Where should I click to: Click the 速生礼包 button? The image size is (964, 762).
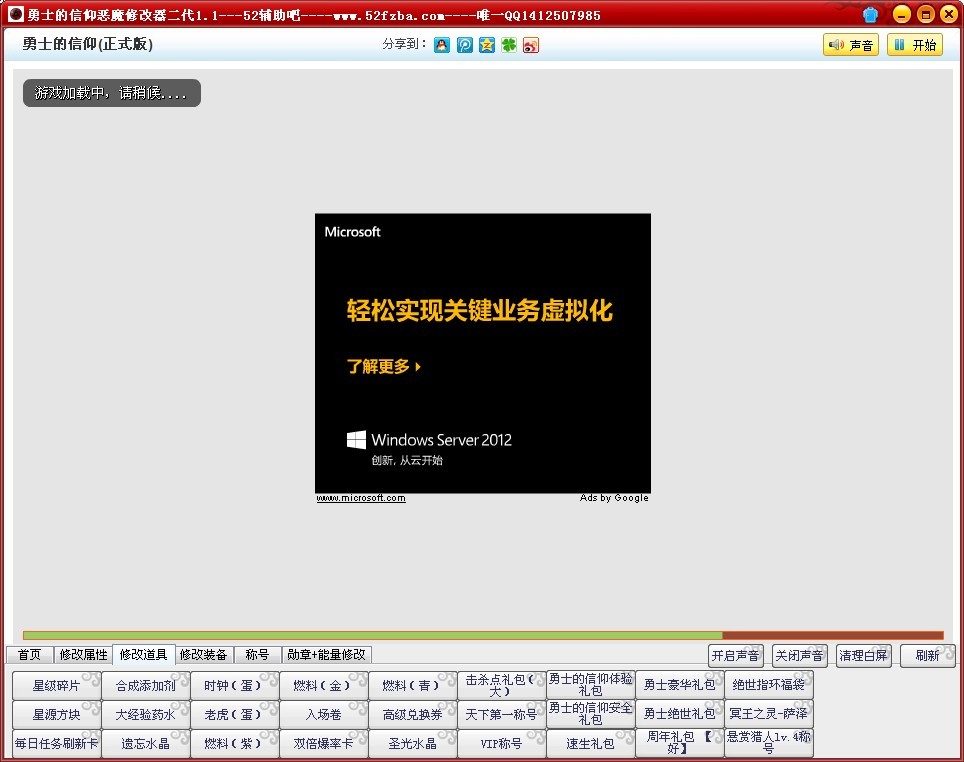click(591, 743)
